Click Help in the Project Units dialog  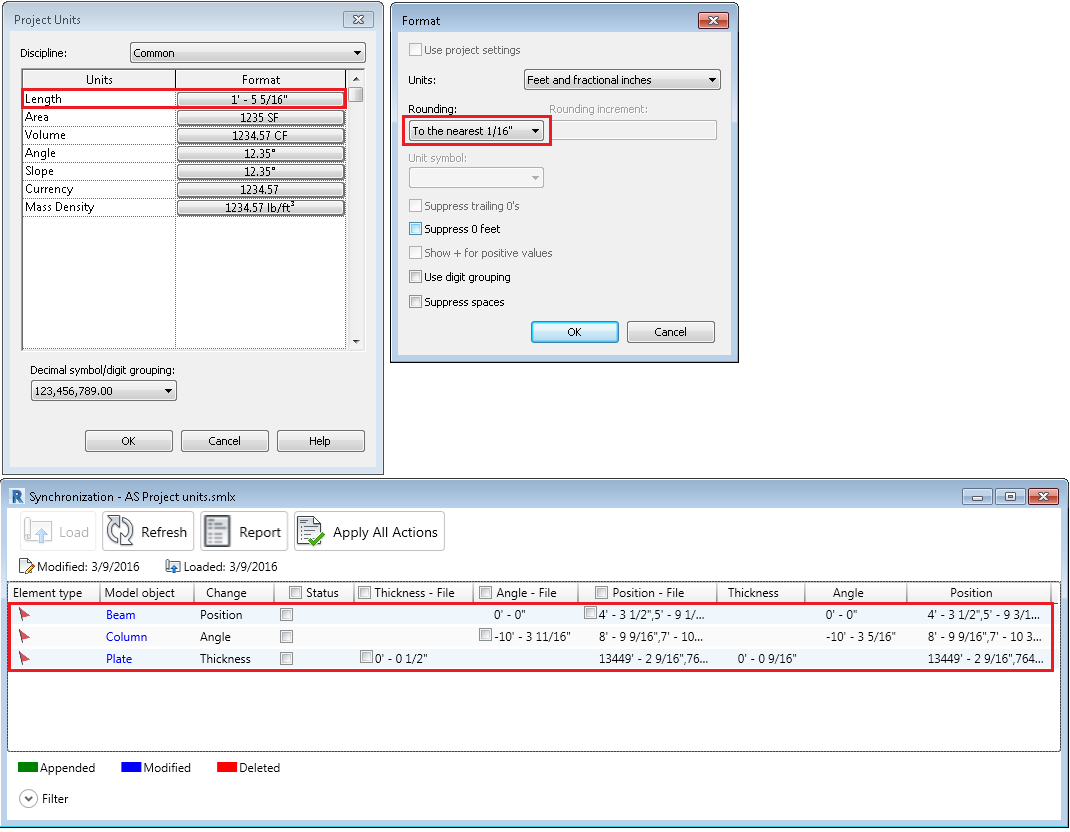click(x=320, y=441)
